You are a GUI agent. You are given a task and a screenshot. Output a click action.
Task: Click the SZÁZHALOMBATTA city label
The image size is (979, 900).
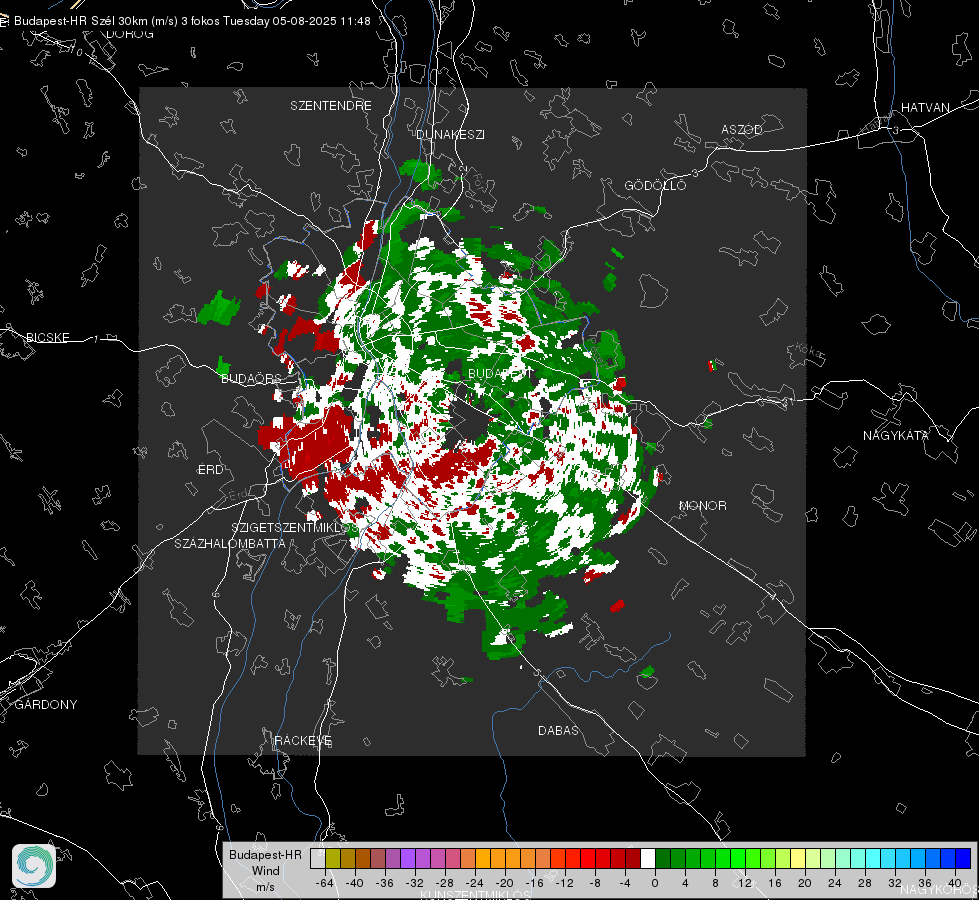tap(230, 543)
